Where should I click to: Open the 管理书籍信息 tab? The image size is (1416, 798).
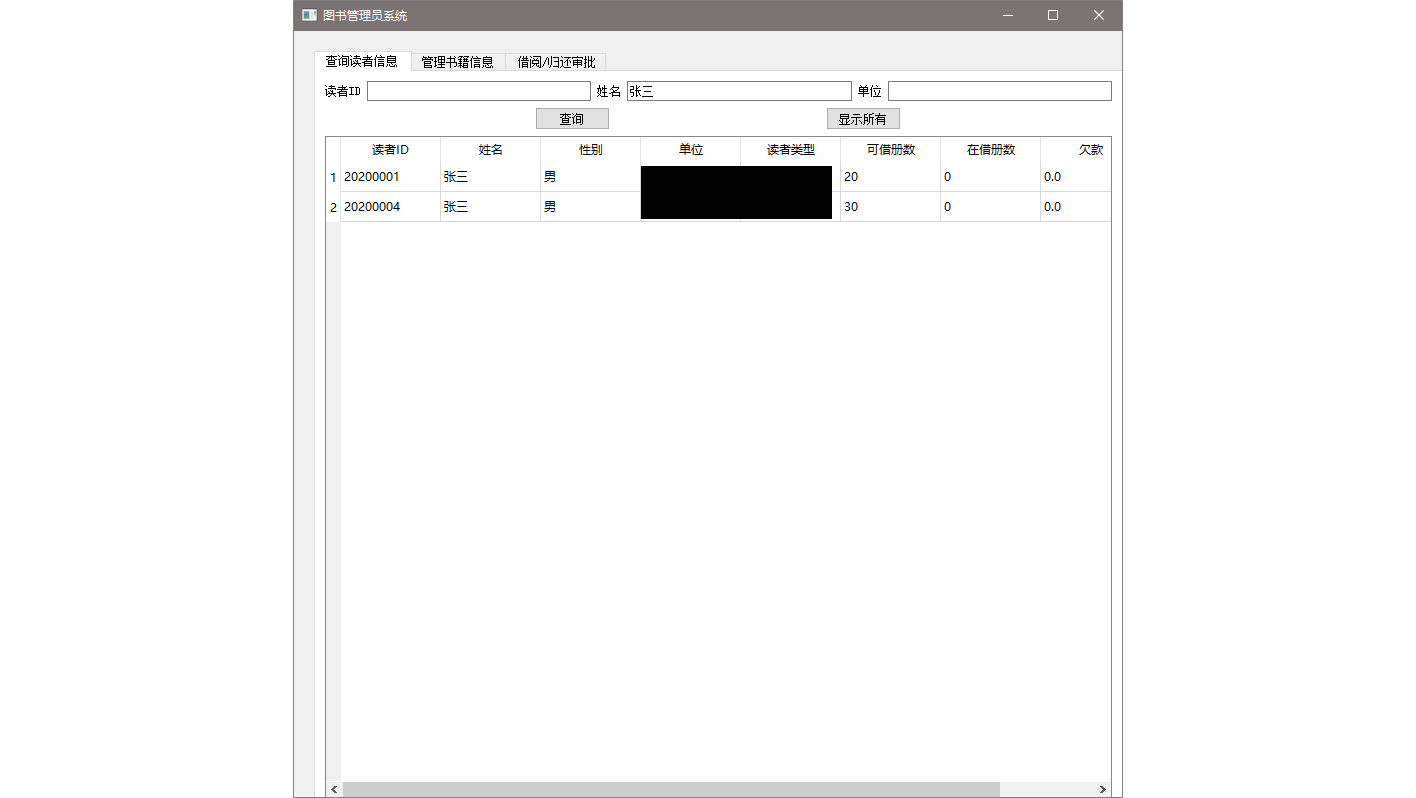[x=458, y=62]
